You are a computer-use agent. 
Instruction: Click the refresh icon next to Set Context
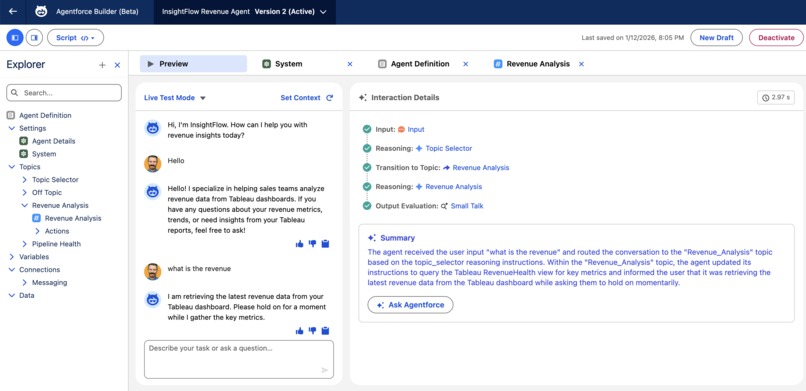329,98
